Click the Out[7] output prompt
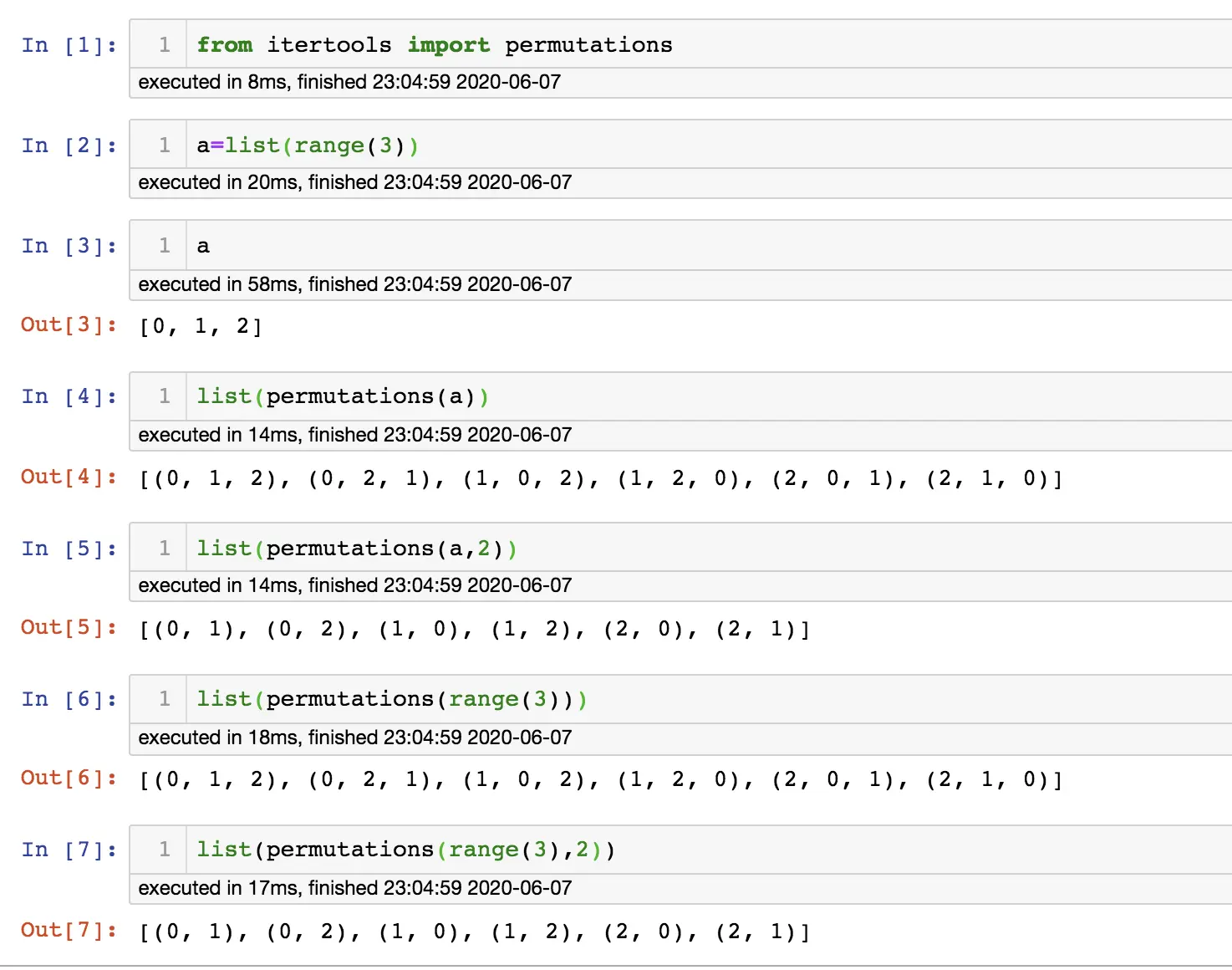Viewport: 1232px width, 970px height. click(69, 930)
